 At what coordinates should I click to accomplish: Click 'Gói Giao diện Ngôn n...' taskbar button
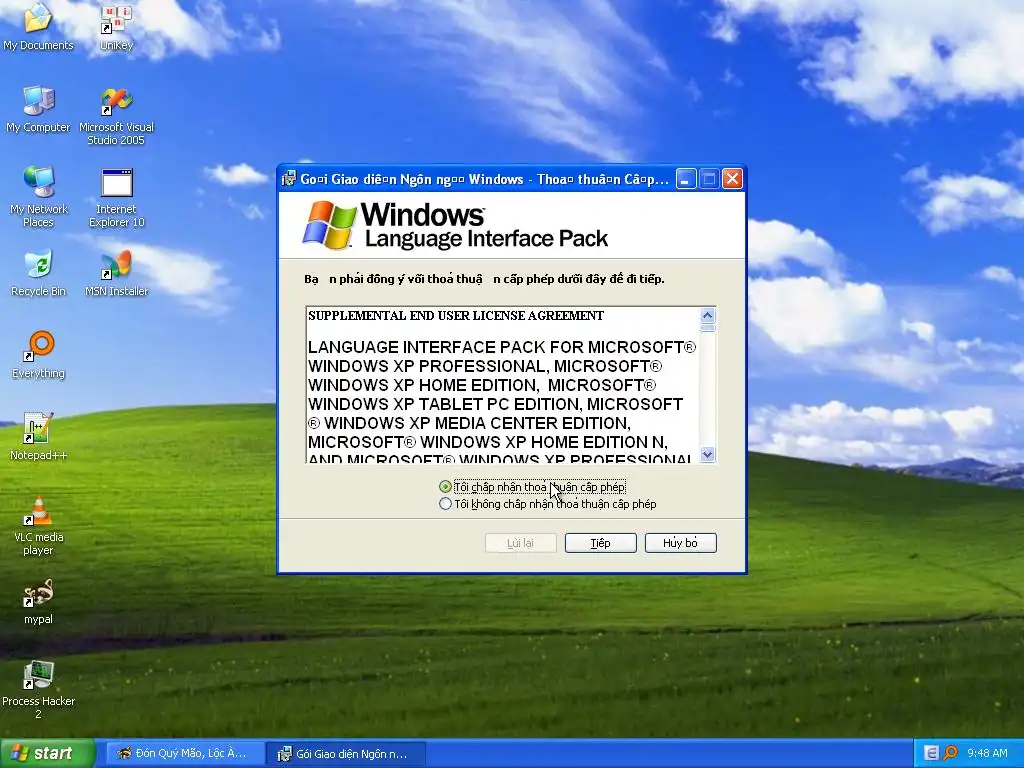point(345,754)
